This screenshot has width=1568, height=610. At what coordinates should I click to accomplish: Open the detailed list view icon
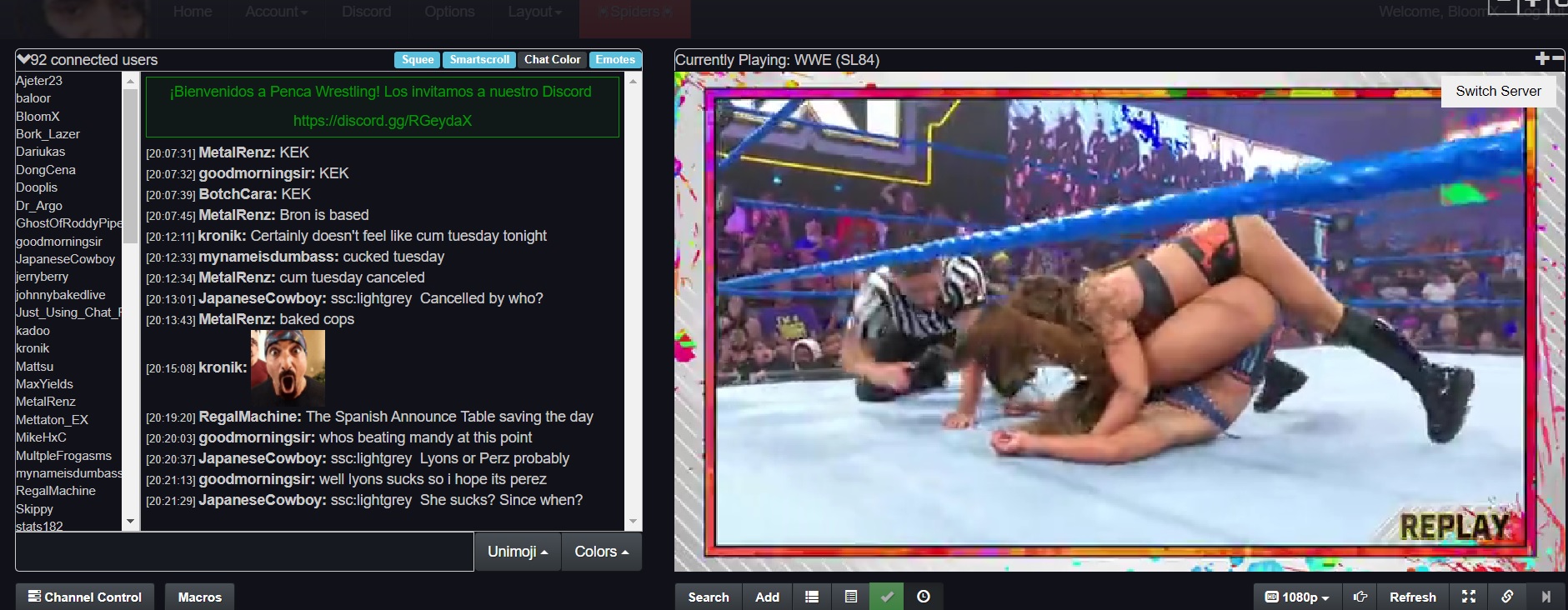tap(850, 597)
